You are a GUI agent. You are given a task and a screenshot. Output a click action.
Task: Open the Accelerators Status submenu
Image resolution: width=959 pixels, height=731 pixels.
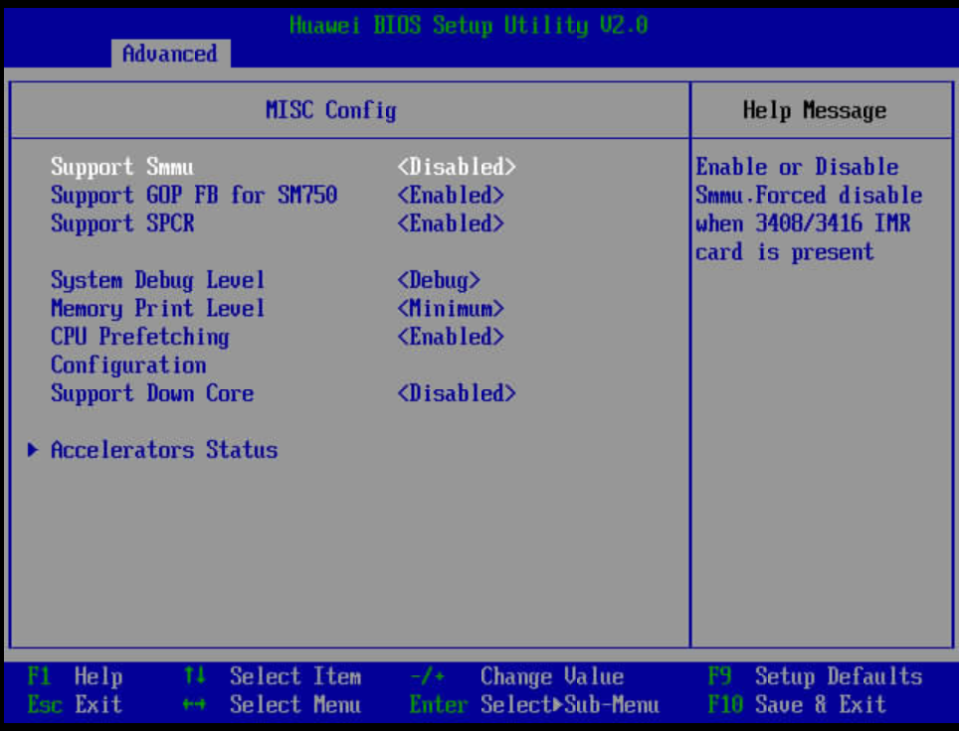[x=164, y=450]
